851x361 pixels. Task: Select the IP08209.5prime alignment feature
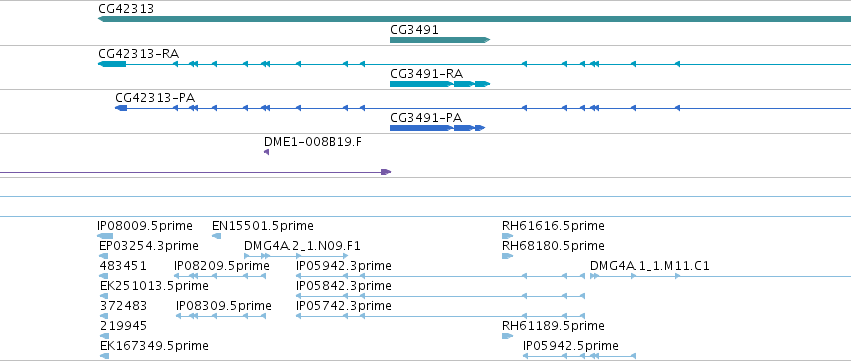pos(220,276)
